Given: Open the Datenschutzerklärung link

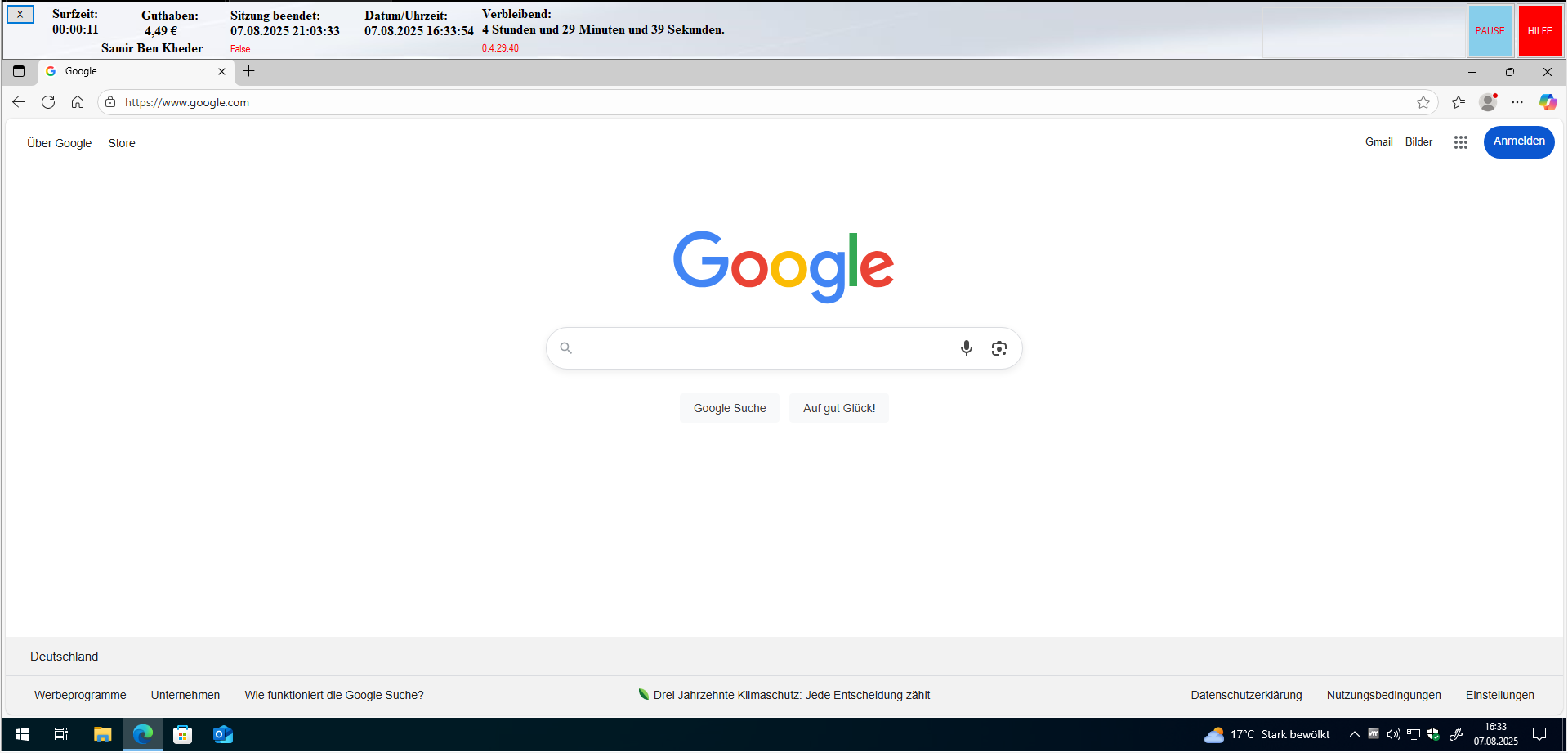Looking at the screenshot, I should click(x=1246, y=695).
